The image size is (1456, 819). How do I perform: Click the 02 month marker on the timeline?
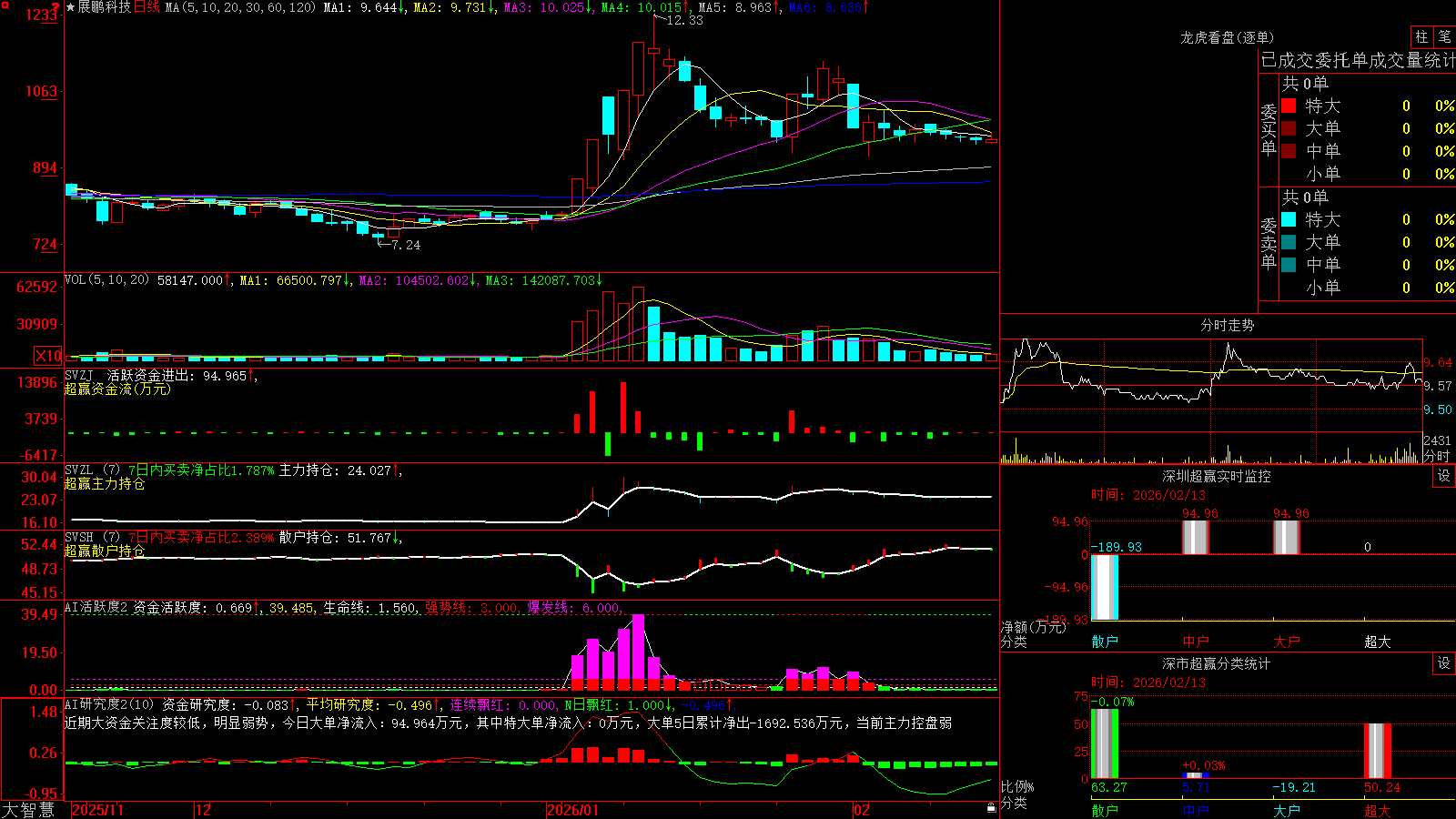click(x=861, y=810)
